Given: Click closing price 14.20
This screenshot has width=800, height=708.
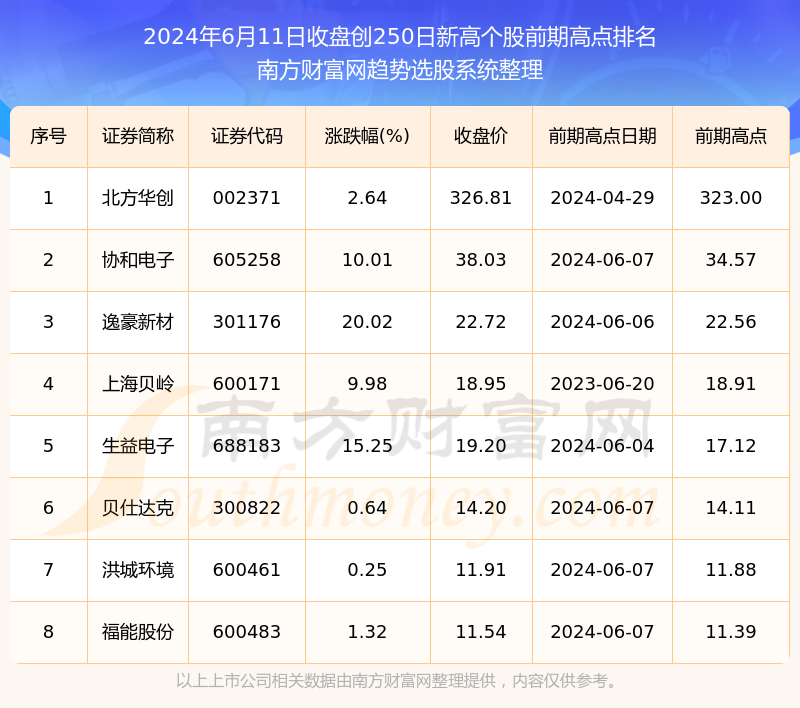Looking at the screenshot, I should coord(481,508).
